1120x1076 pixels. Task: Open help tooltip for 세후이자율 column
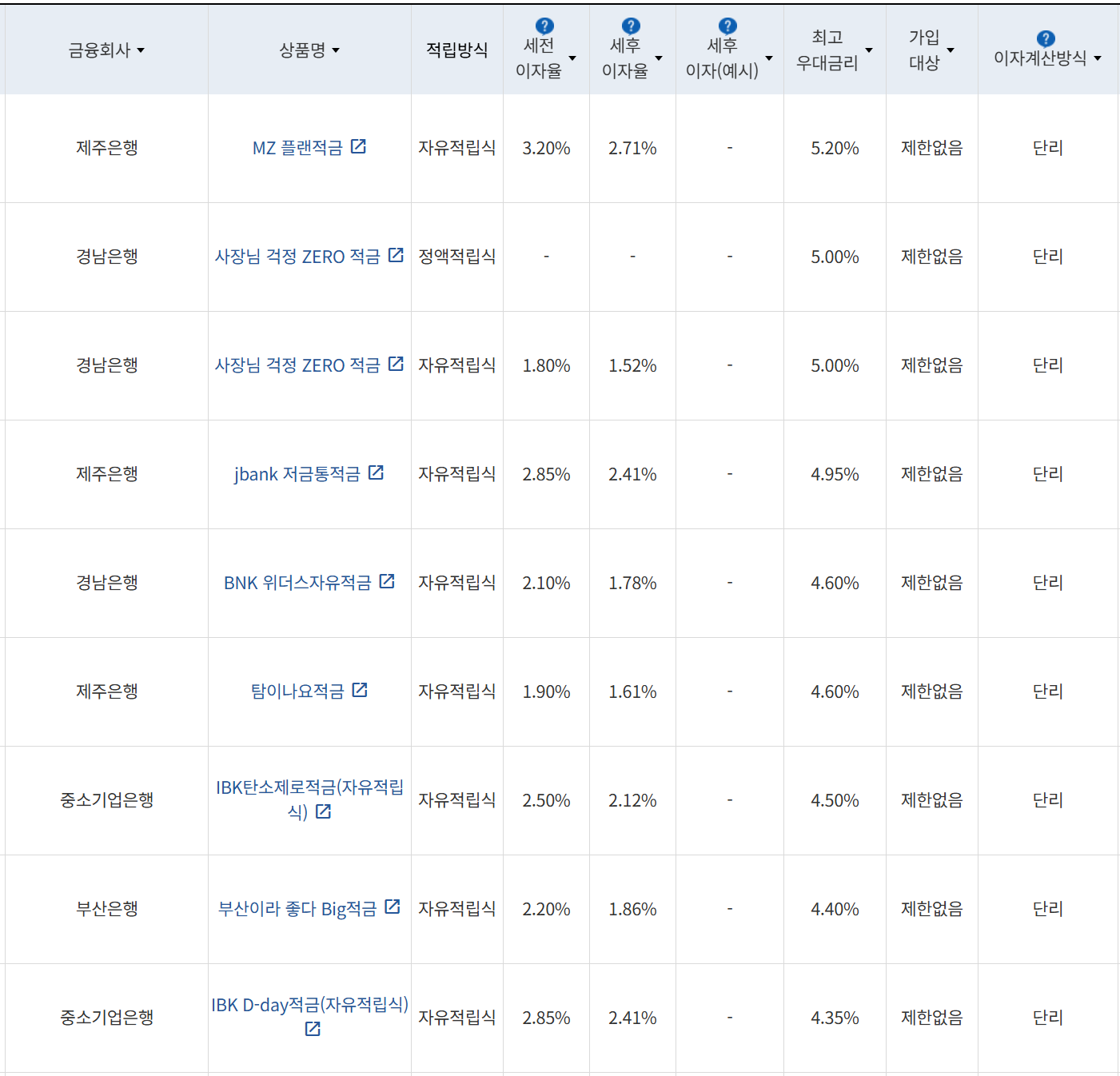click(x=632, y=25)
